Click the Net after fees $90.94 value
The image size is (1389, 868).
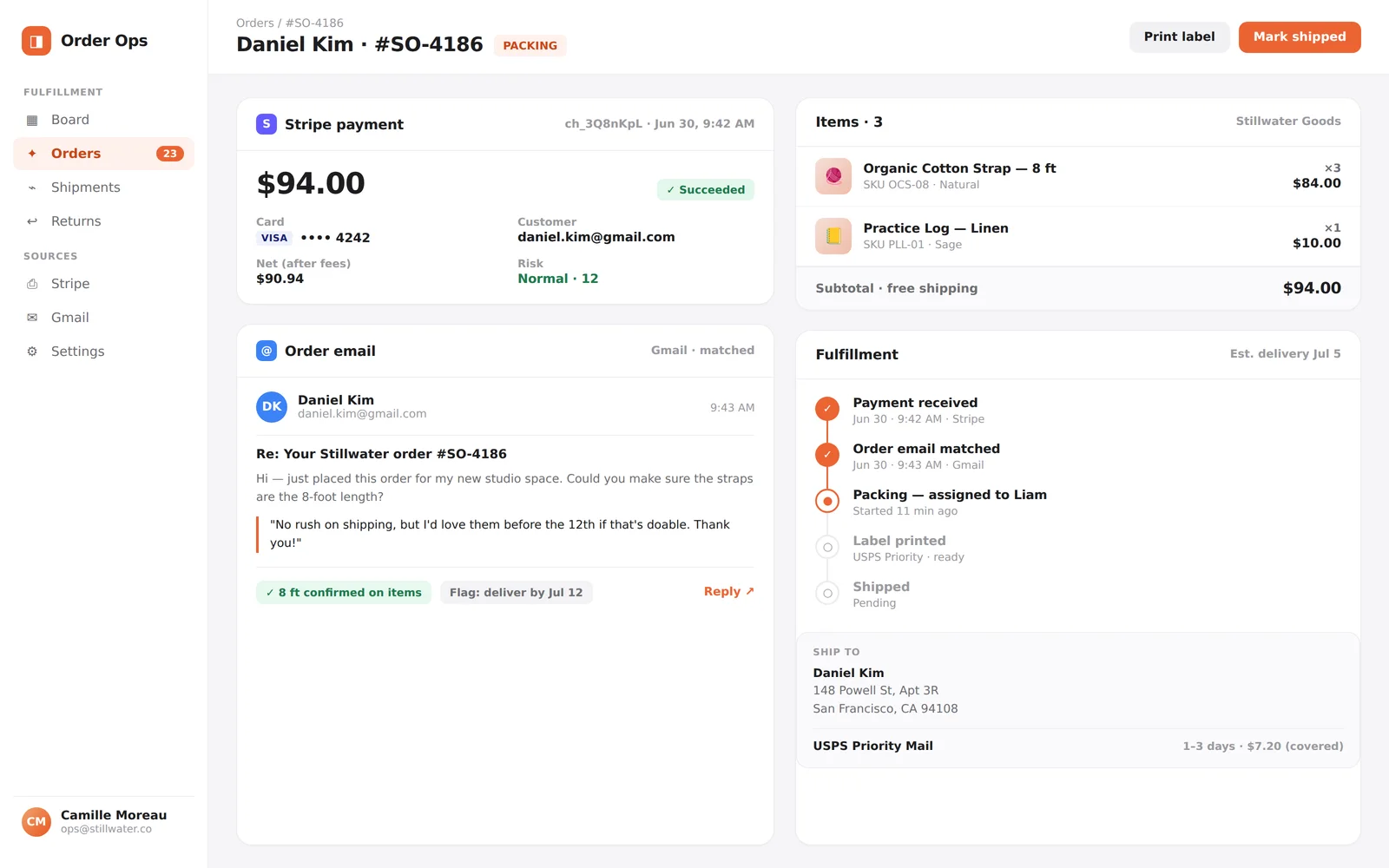click(280, 279)
